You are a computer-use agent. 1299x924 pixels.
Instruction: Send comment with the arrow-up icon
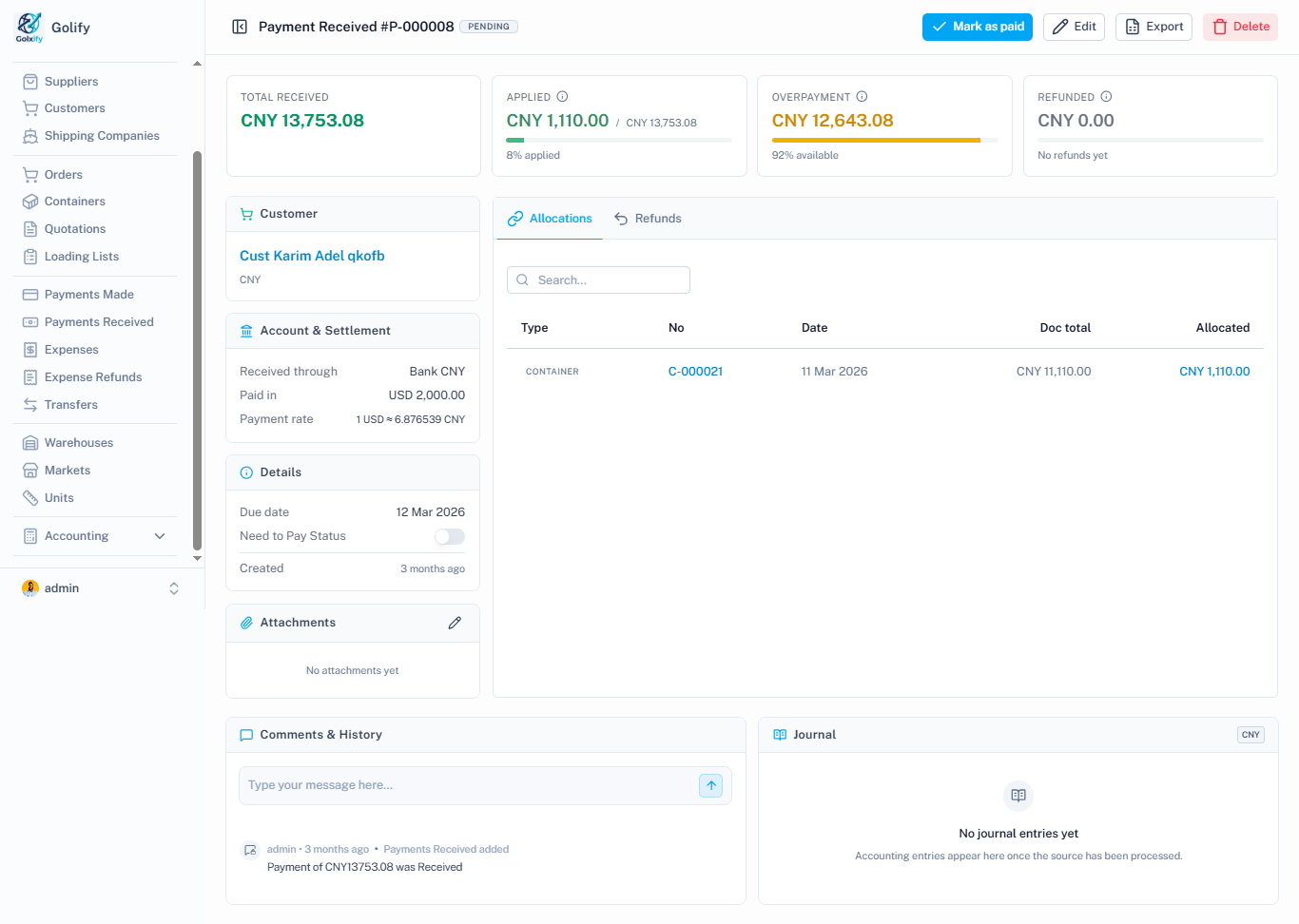click(x=711, y=785)
